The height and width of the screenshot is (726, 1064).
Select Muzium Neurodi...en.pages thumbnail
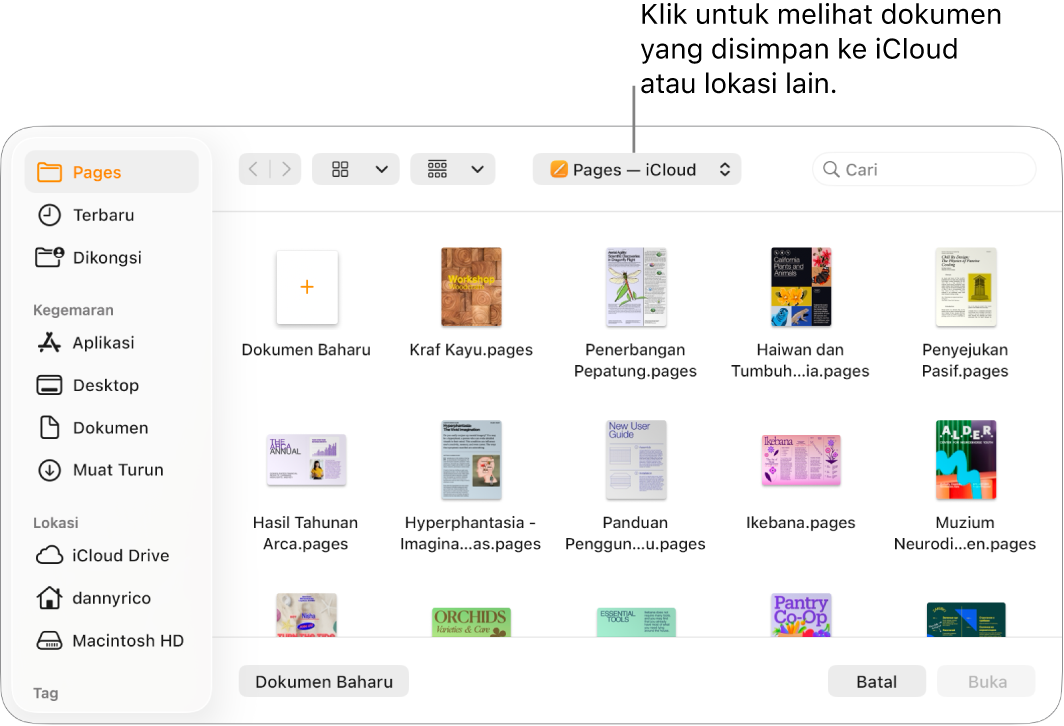(x=966, y=460)
